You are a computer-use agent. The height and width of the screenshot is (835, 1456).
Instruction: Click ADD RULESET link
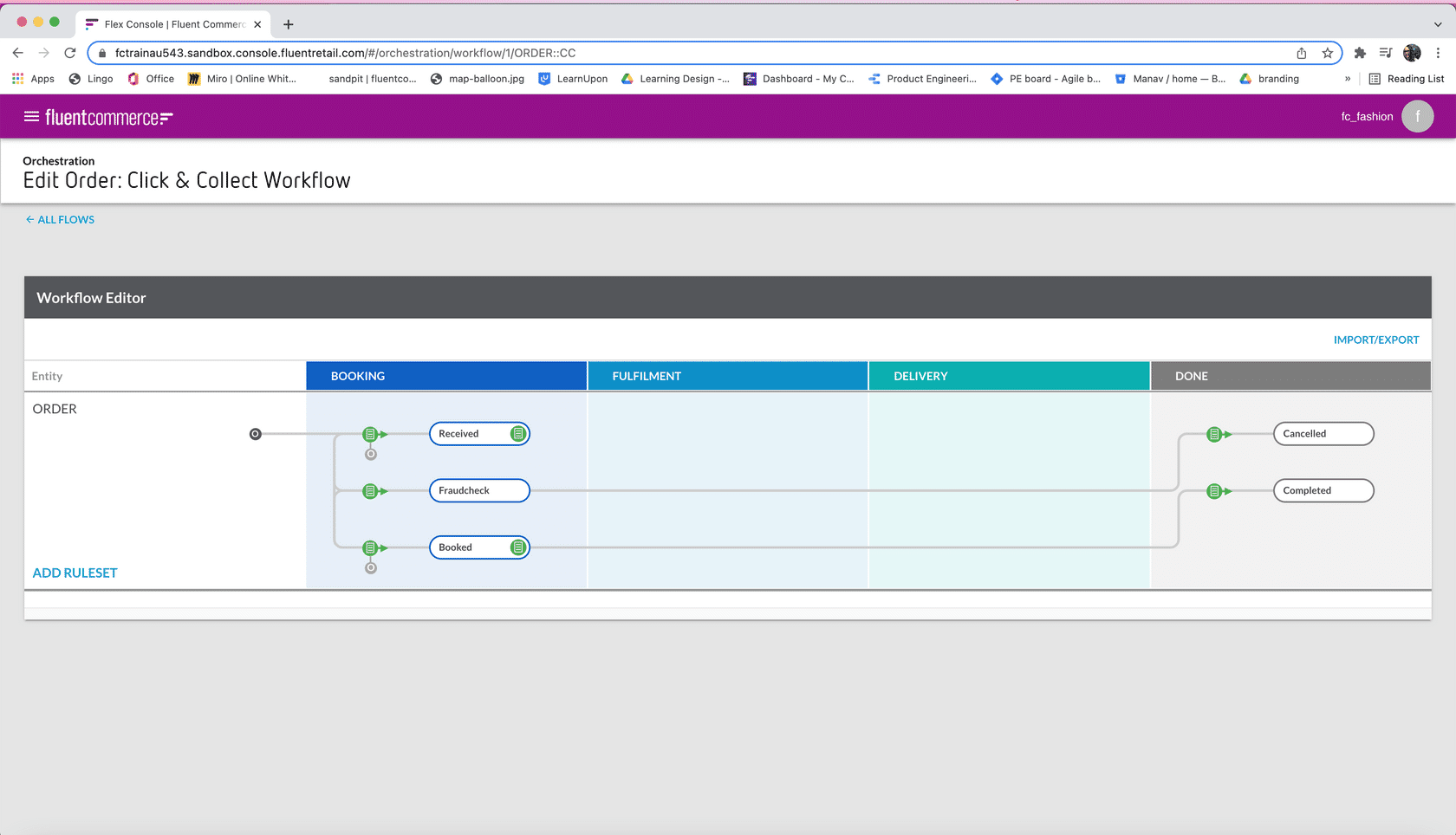[x=75, y=573]
